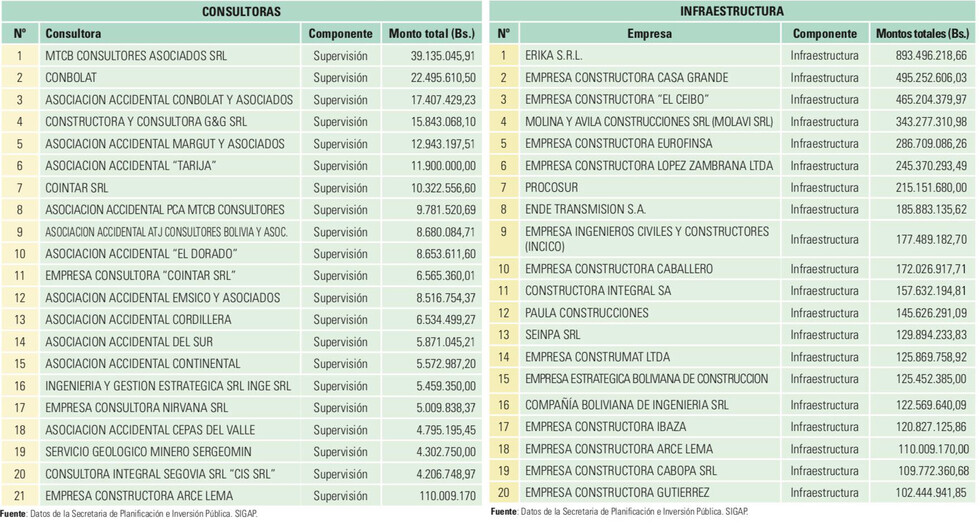Select the SEINPA SRL cell
Viewport: 980px width, 527px height.
click(650, 335)
